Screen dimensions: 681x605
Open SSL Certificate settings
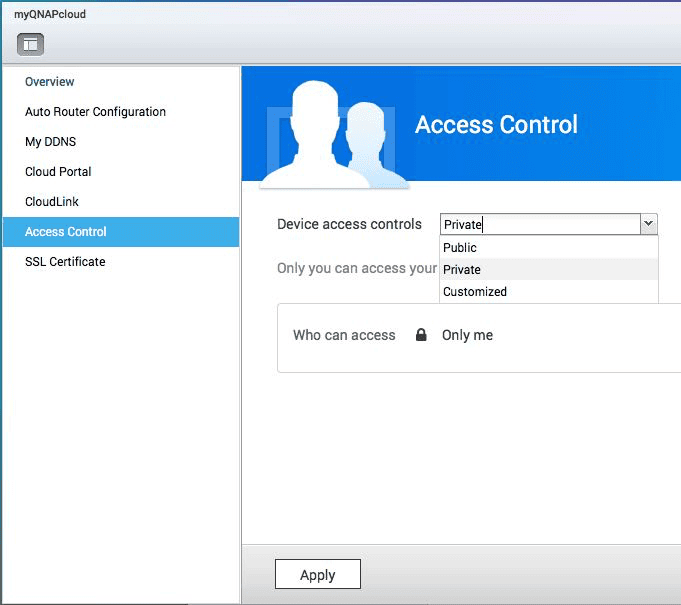[65, 262]
